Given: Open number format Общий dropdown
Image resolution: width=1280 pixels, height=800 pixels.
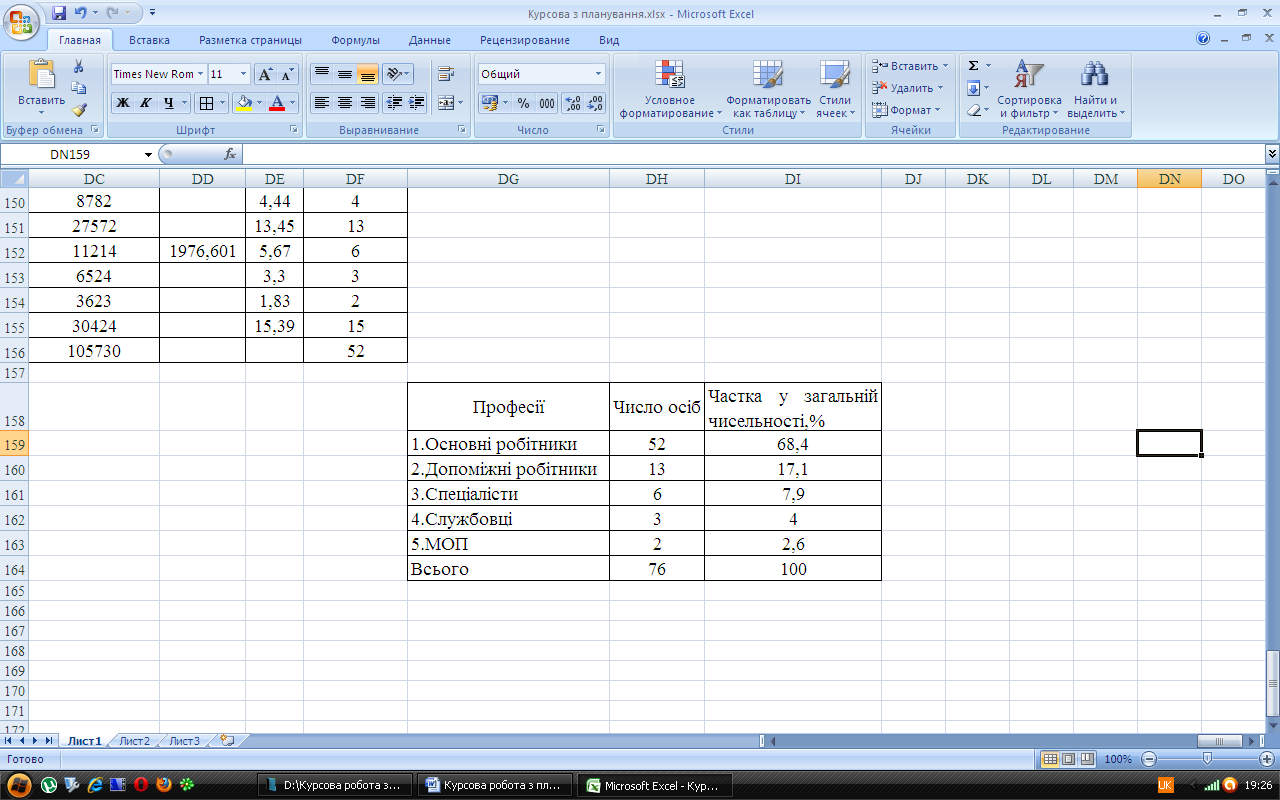Looking at the screenshot, I should click(599, 74).
